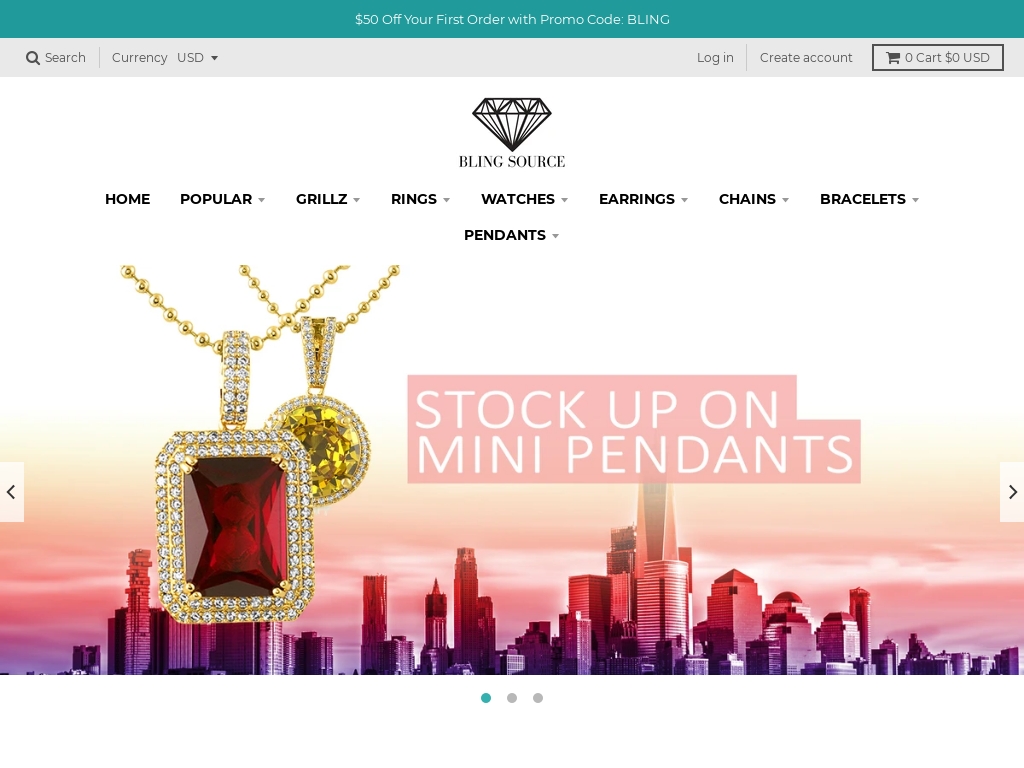Viewport: 1024px width, 768px height.
Task: Open the USD currency dropdown
Action: 197,57
